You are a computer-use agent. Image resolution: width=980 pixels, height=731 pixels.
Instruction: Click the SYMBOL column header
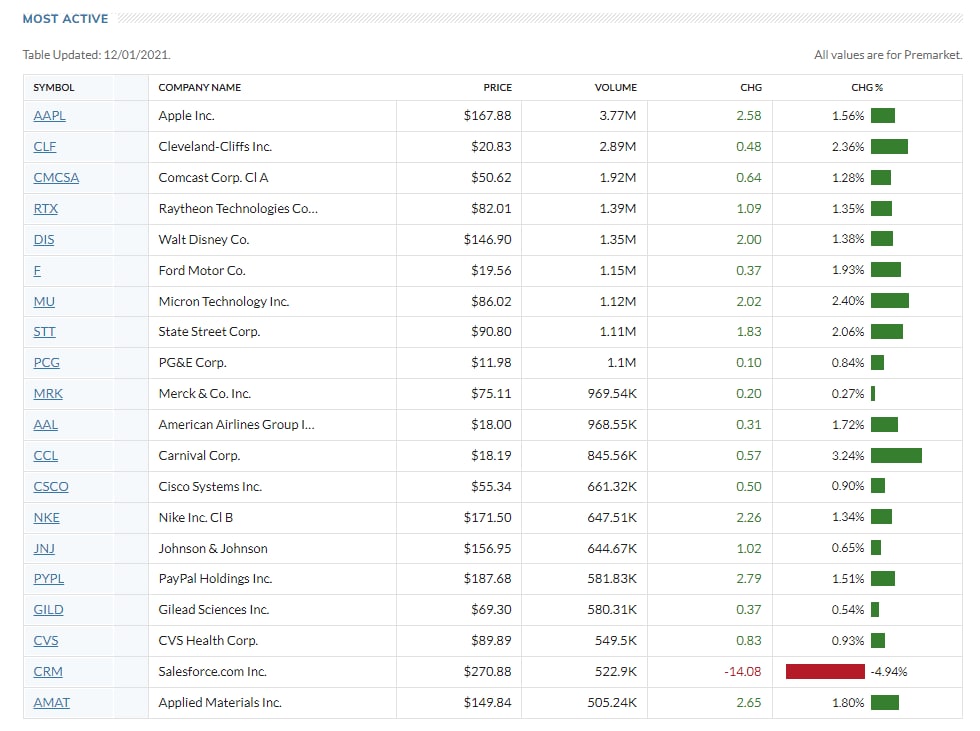point(54,87)
